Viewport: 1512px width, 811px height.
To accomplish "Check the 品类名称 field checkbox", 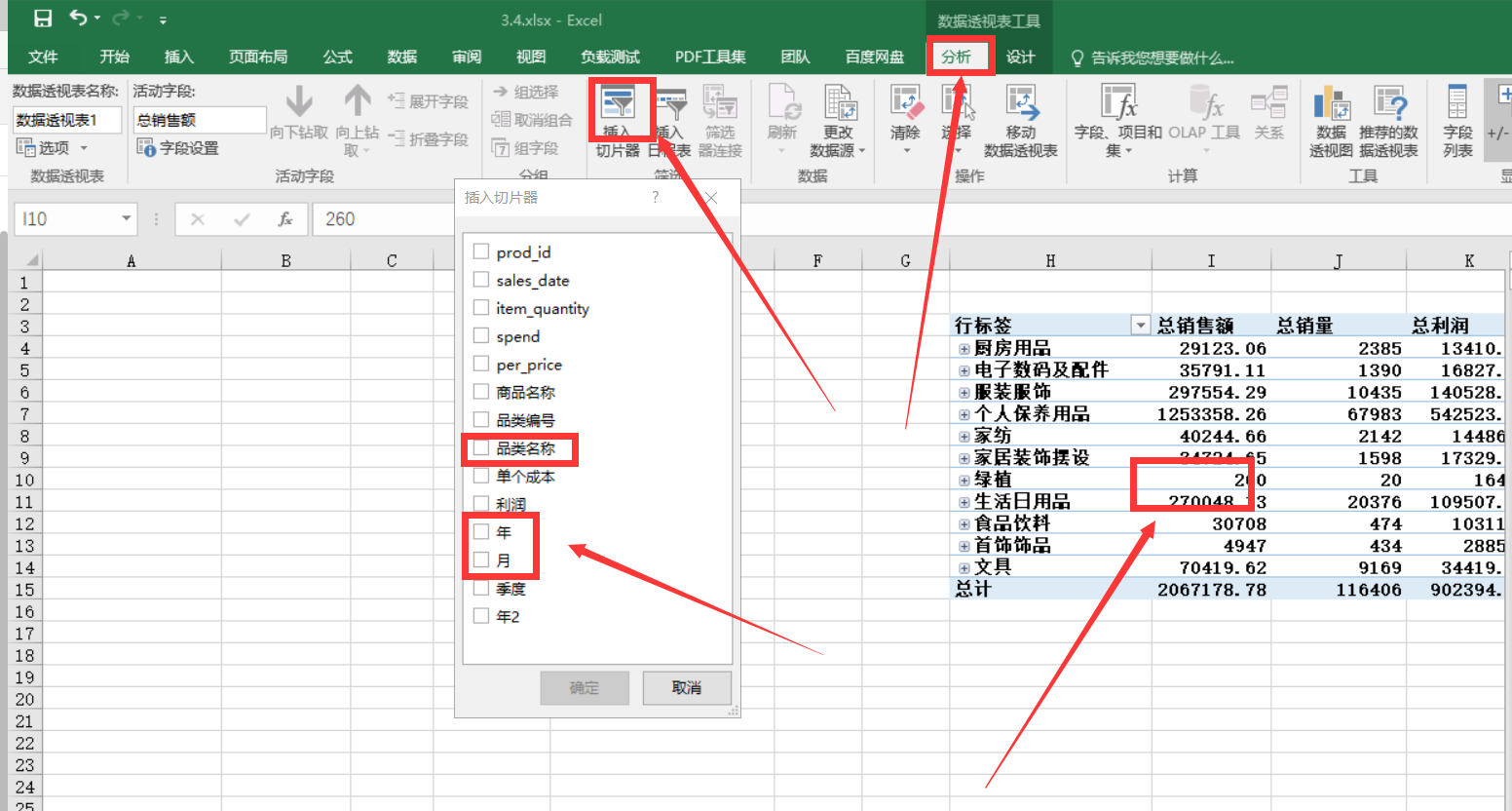I will (x=480, y=448).
